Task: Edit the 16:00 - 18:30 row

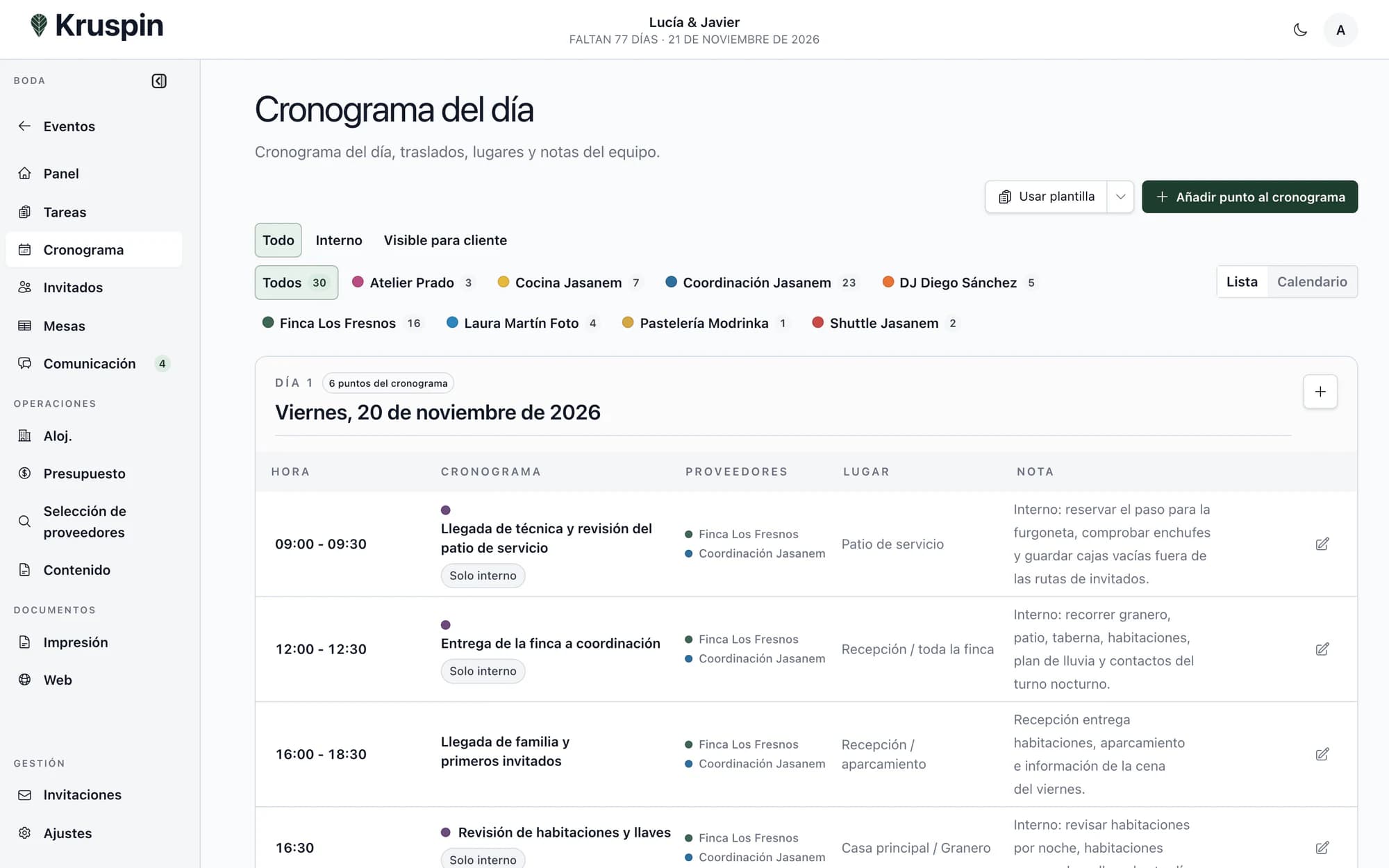Action: click(1322, 754)
